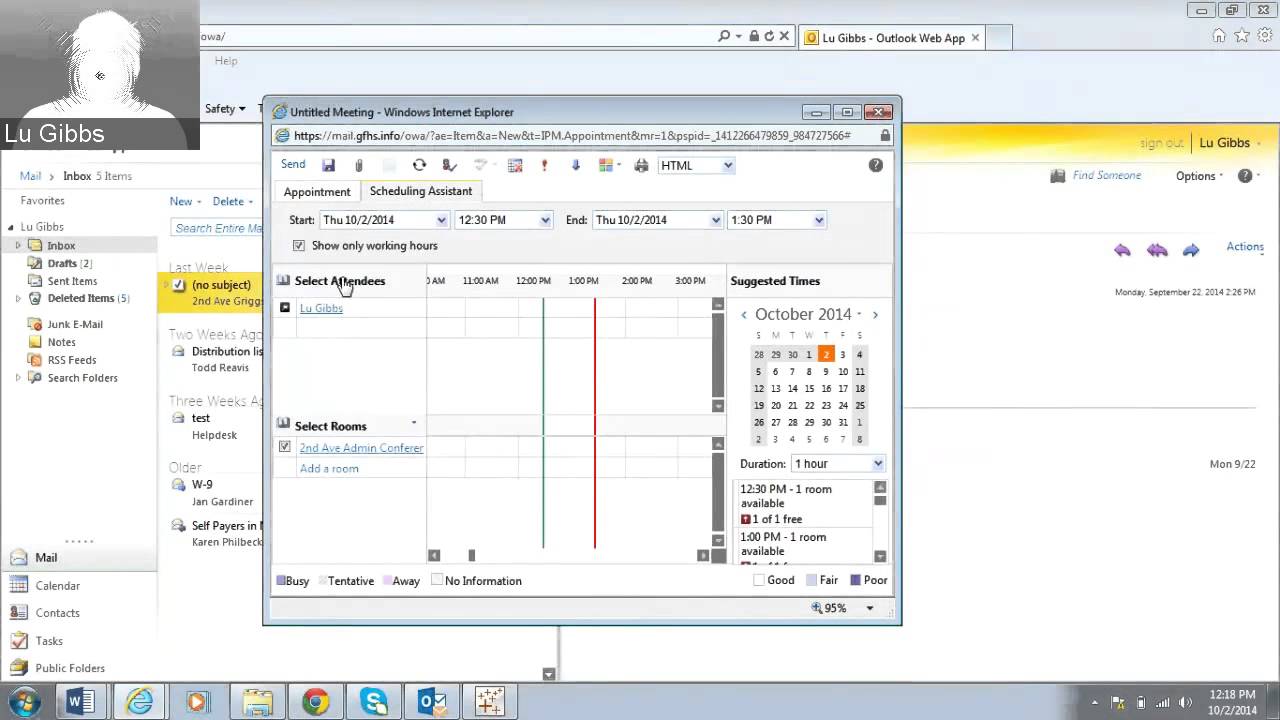Open Tasks in navigation pane

(x=49, y=640)
